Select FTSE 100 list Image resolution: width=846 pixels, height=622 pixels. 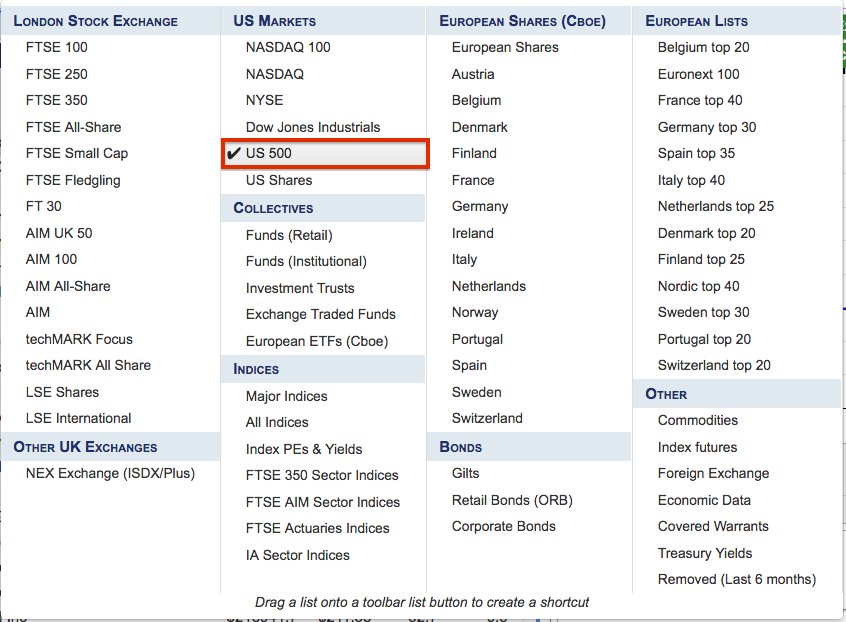(57, 47)
